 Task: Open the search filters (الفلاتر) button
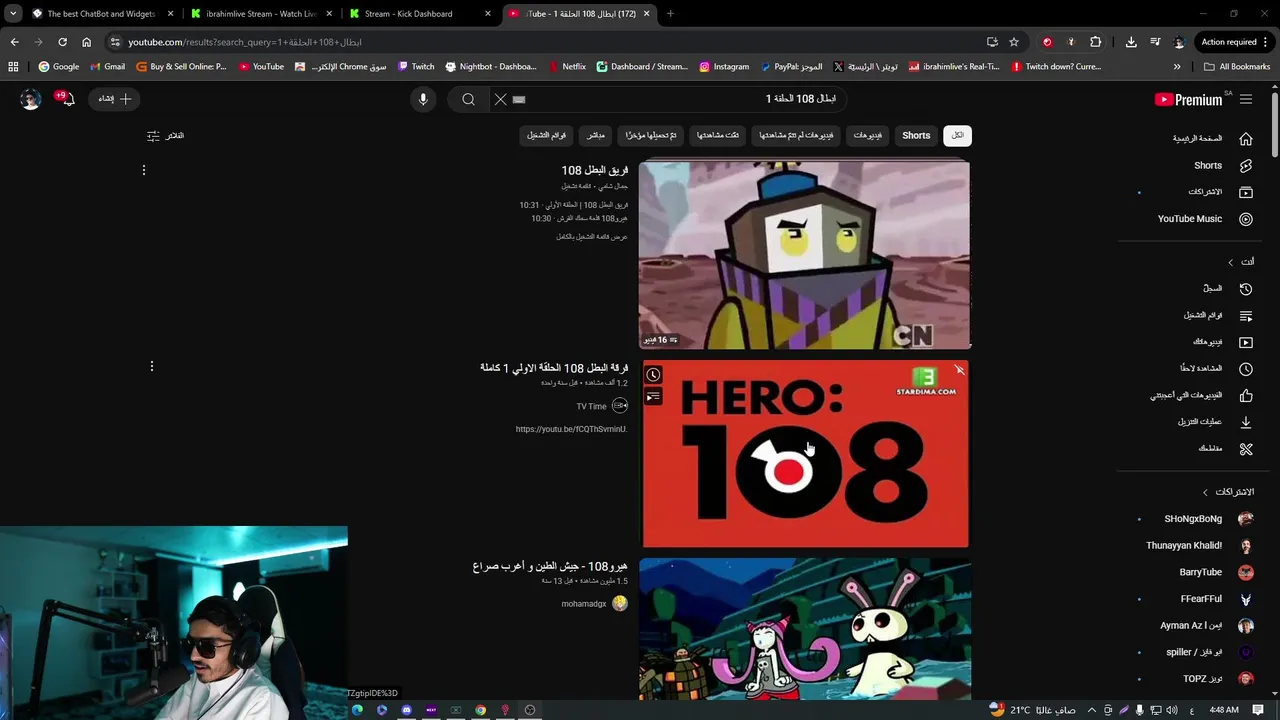coord(165,135)
